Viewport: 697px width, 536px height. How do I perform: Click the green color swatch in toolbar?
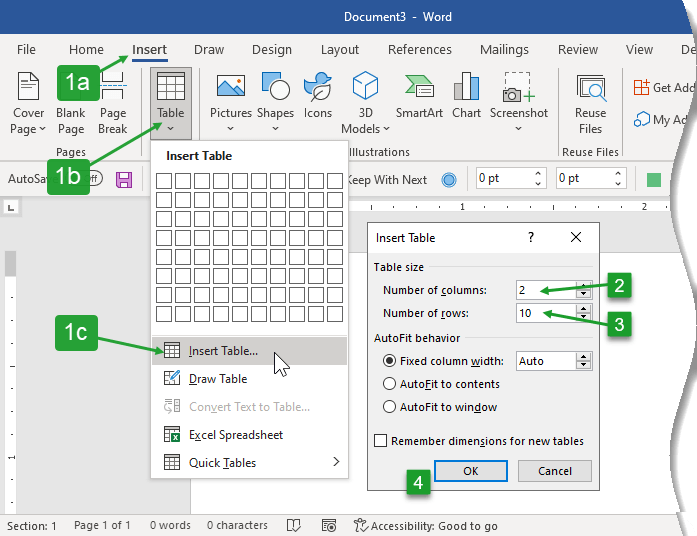point(654,180)
